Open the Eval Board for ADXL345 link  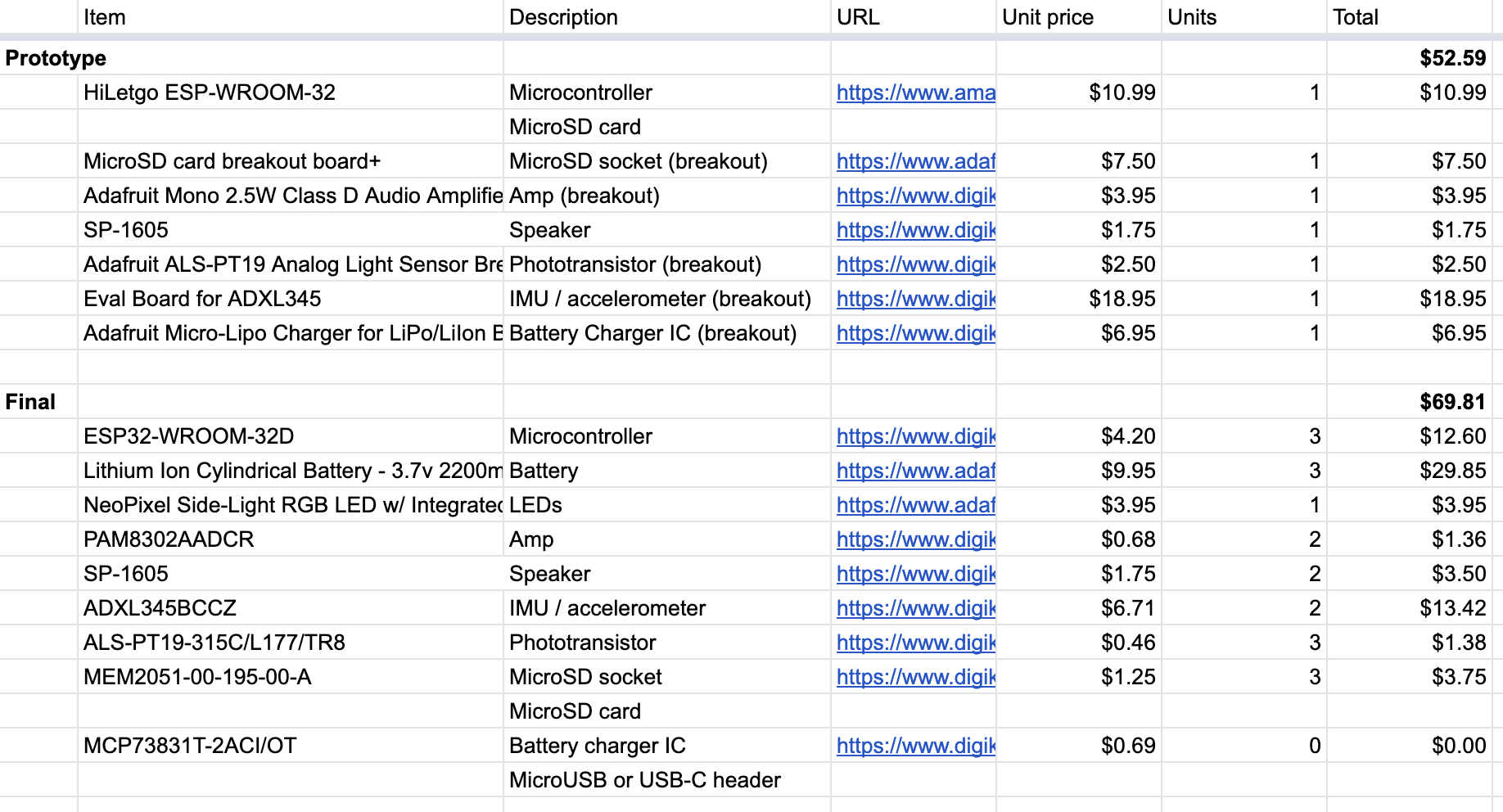[x=915, y=299]
